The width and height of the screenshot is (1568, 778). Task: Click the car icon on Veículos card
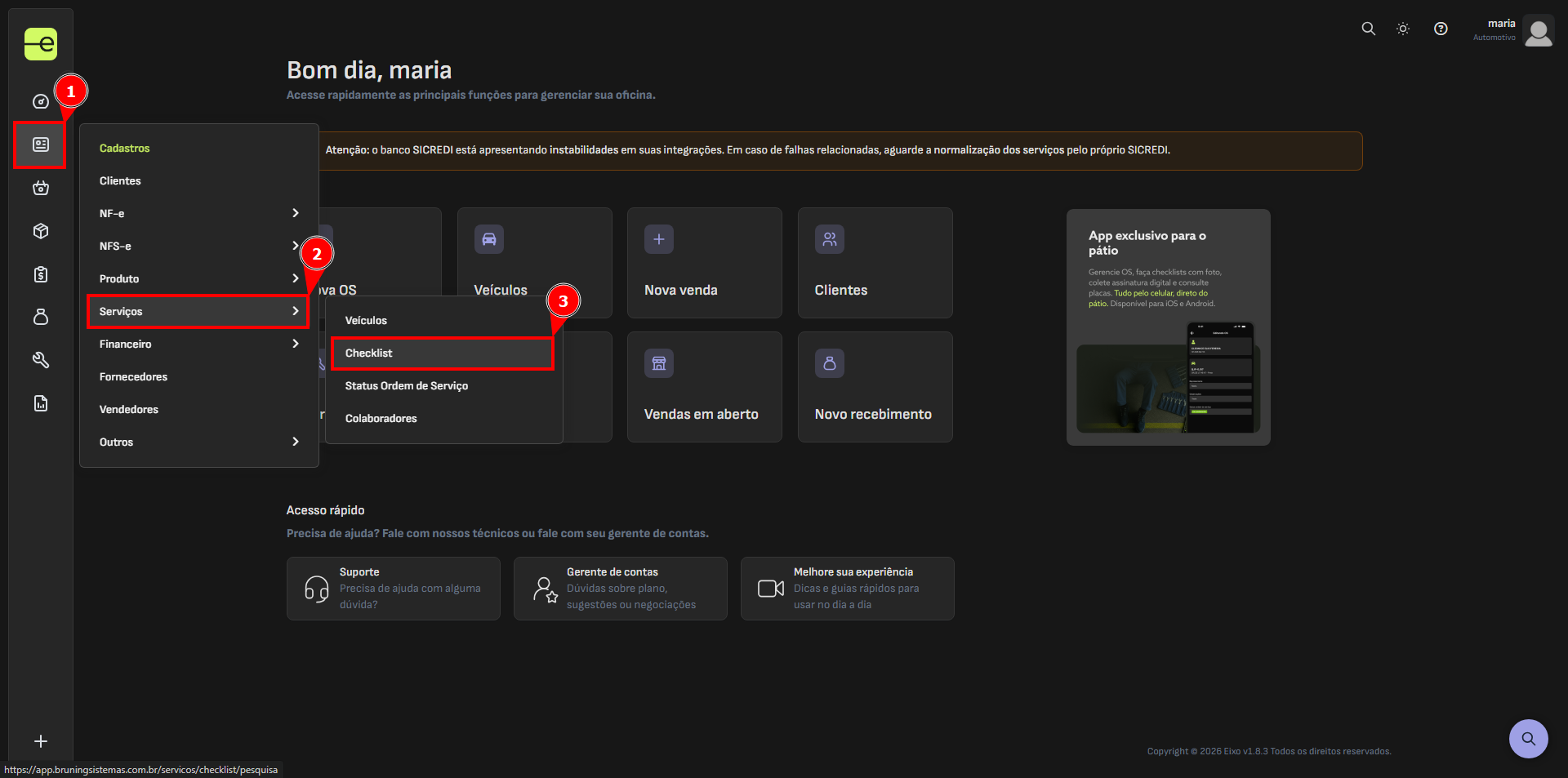pos(489,239)
